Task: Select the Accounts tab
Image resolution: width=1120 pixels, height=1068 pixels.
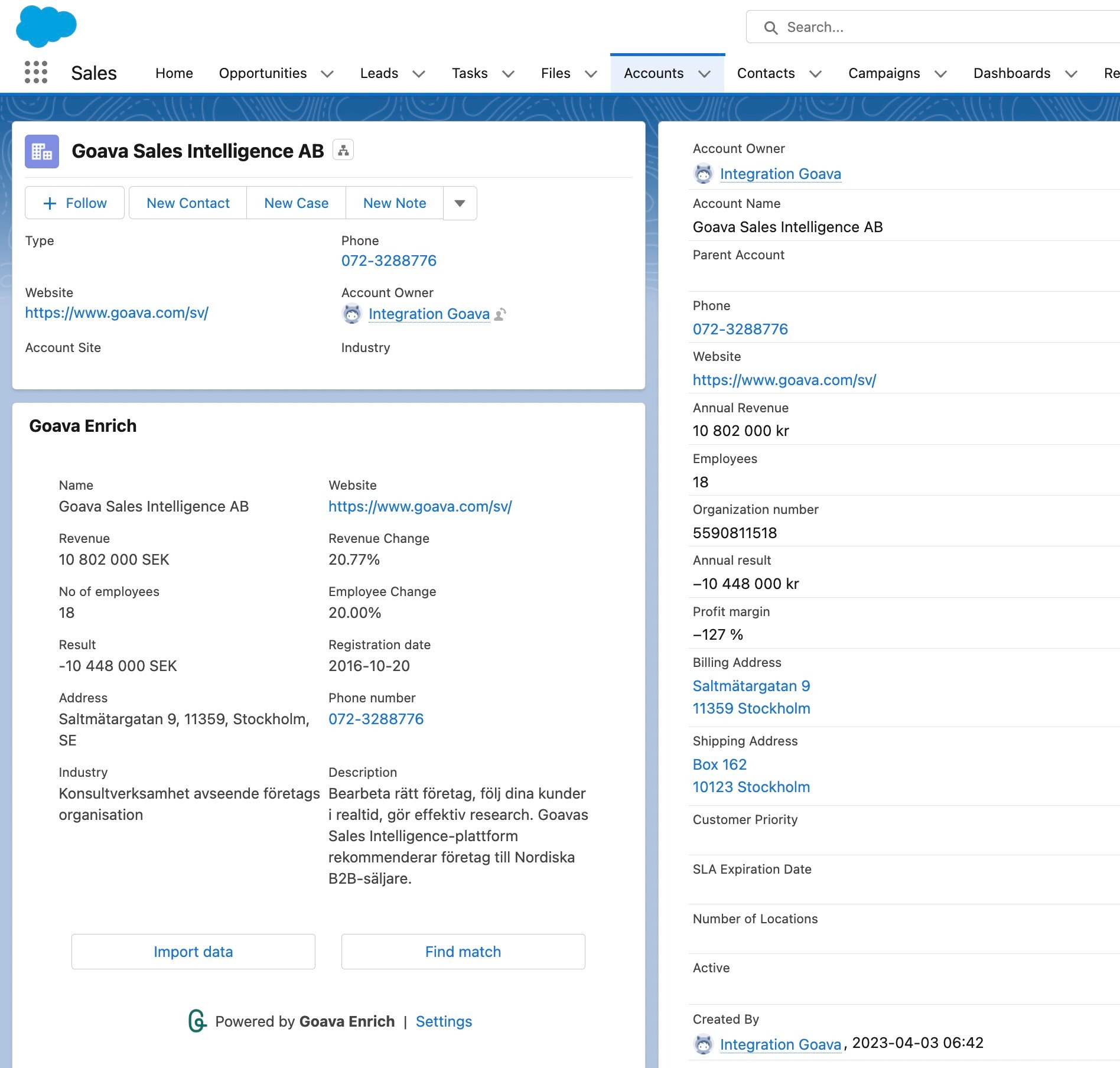Action: [654, 73]
